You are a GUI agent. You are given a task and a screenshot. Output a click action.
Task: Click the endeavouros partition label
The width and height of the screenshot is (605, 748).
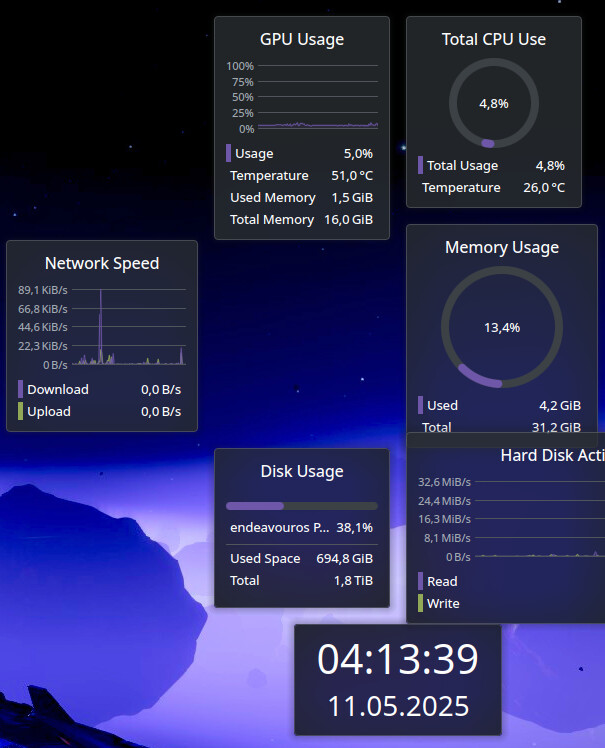coord(279,527)
